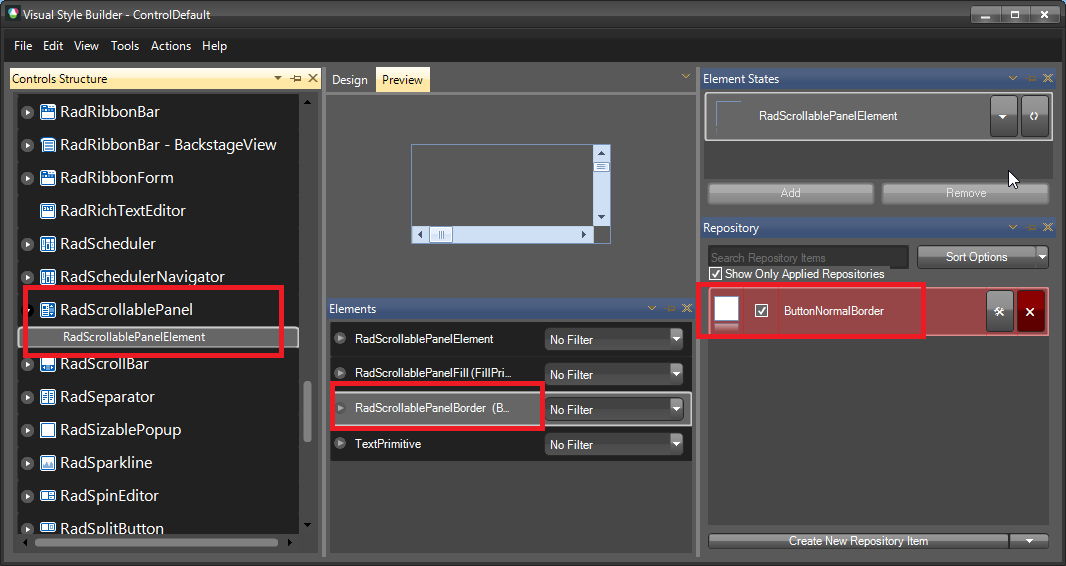Click the RadRichTextEditor control icon

(x=48, y=211)
